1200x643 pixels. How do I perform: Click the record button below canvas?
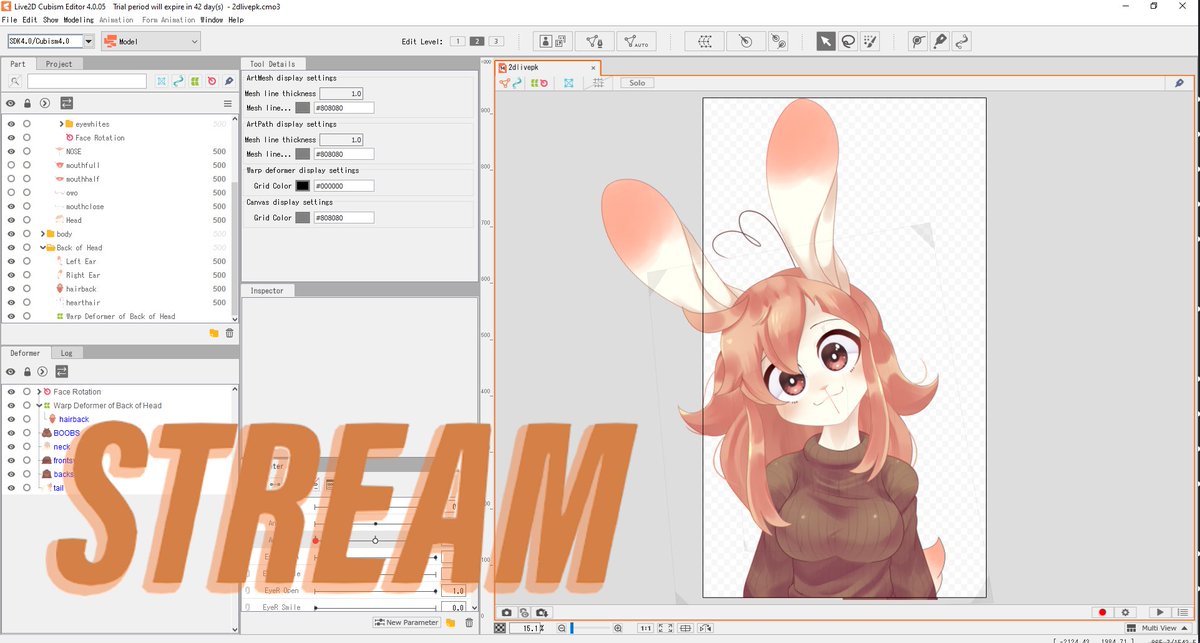click(x=1102, y=612)
